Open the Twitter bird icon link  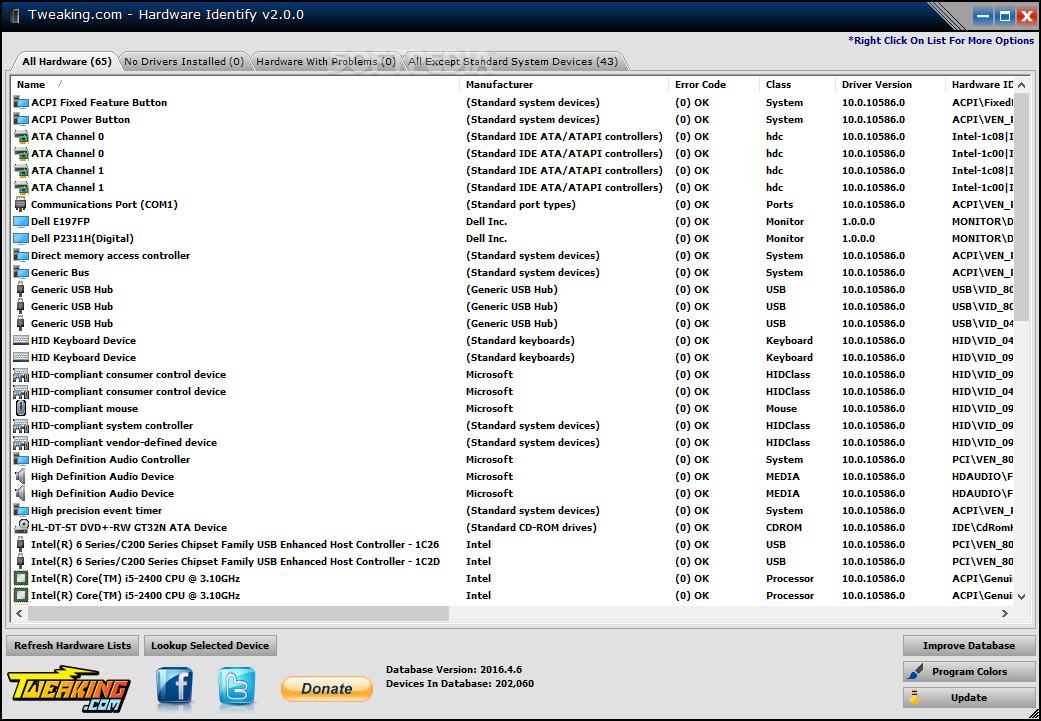[236, 686]
